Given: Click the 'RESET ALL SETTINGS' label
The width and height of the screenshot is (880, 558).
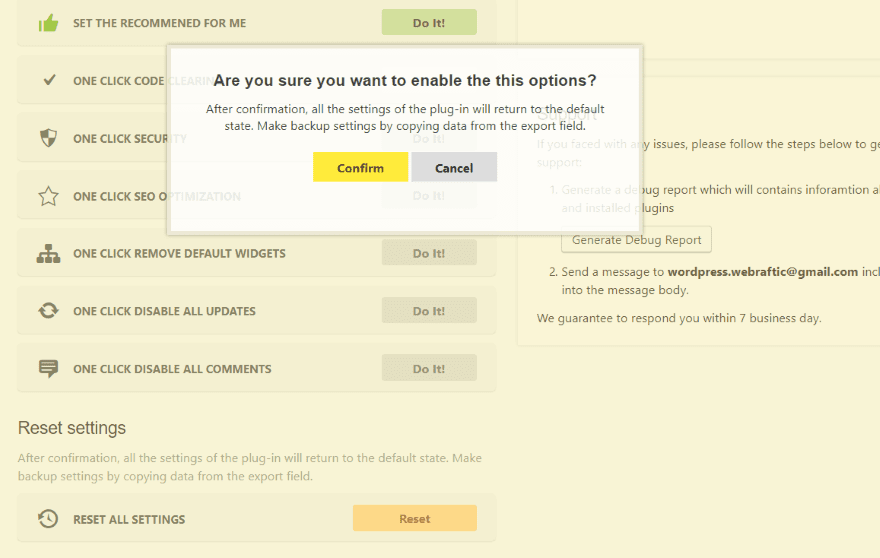Looking at the screenshot, I should click(129, 519).
